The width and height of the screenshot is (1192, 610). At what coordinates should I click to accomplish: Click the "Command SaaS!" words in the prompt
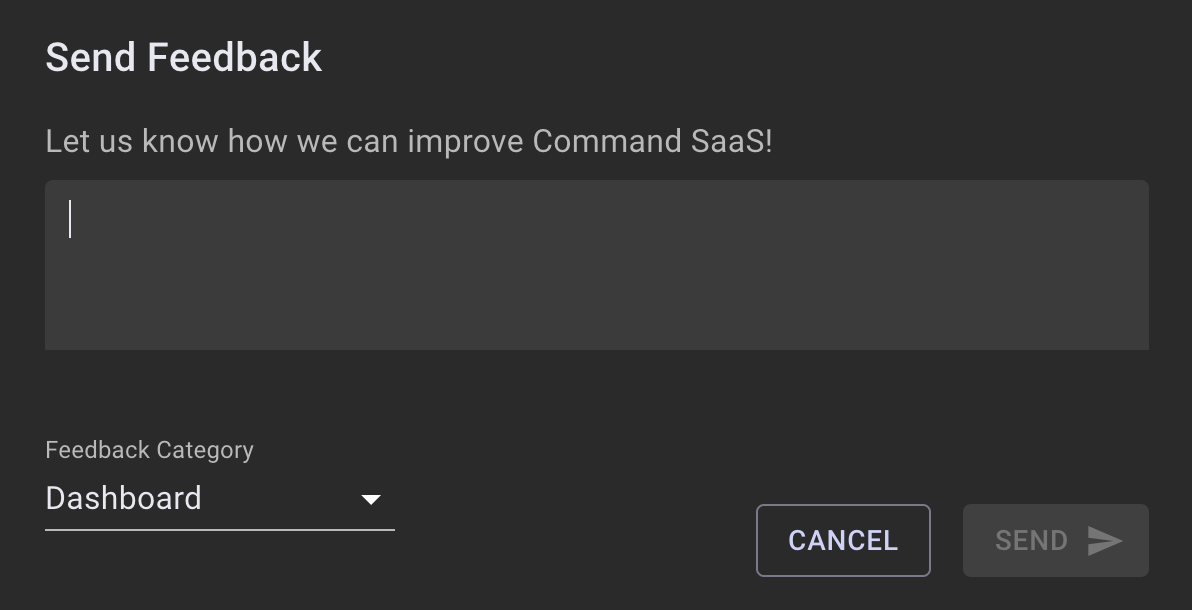(x=652, y=141)
